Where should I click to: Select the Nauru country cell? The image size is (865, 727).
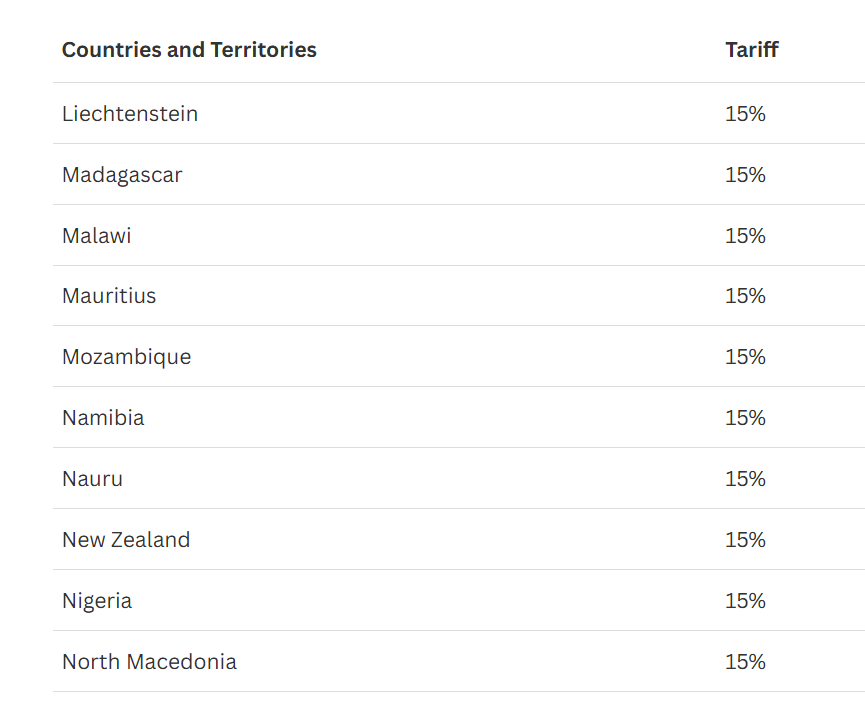pyautogui.click(x=92, y=479)
